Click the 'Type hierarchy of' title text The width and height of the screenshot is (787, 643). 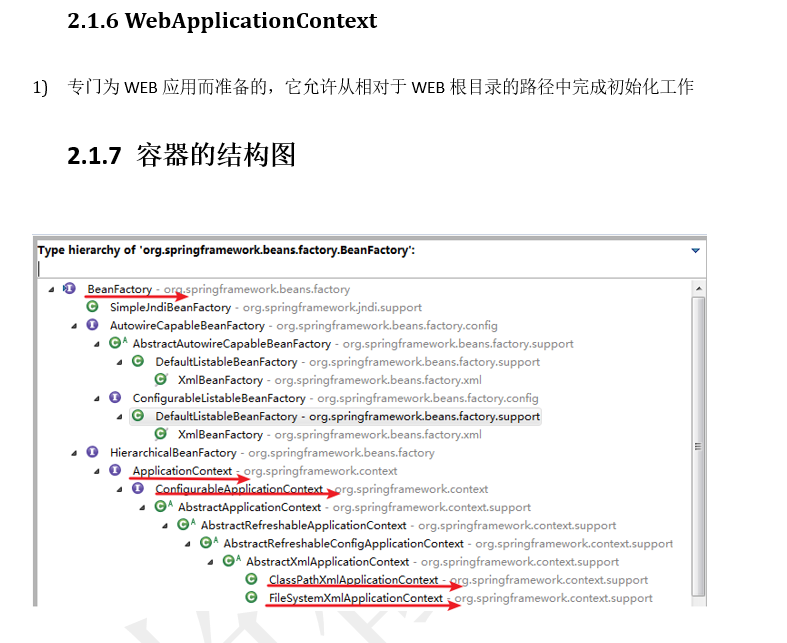click(x=226, y=250)
